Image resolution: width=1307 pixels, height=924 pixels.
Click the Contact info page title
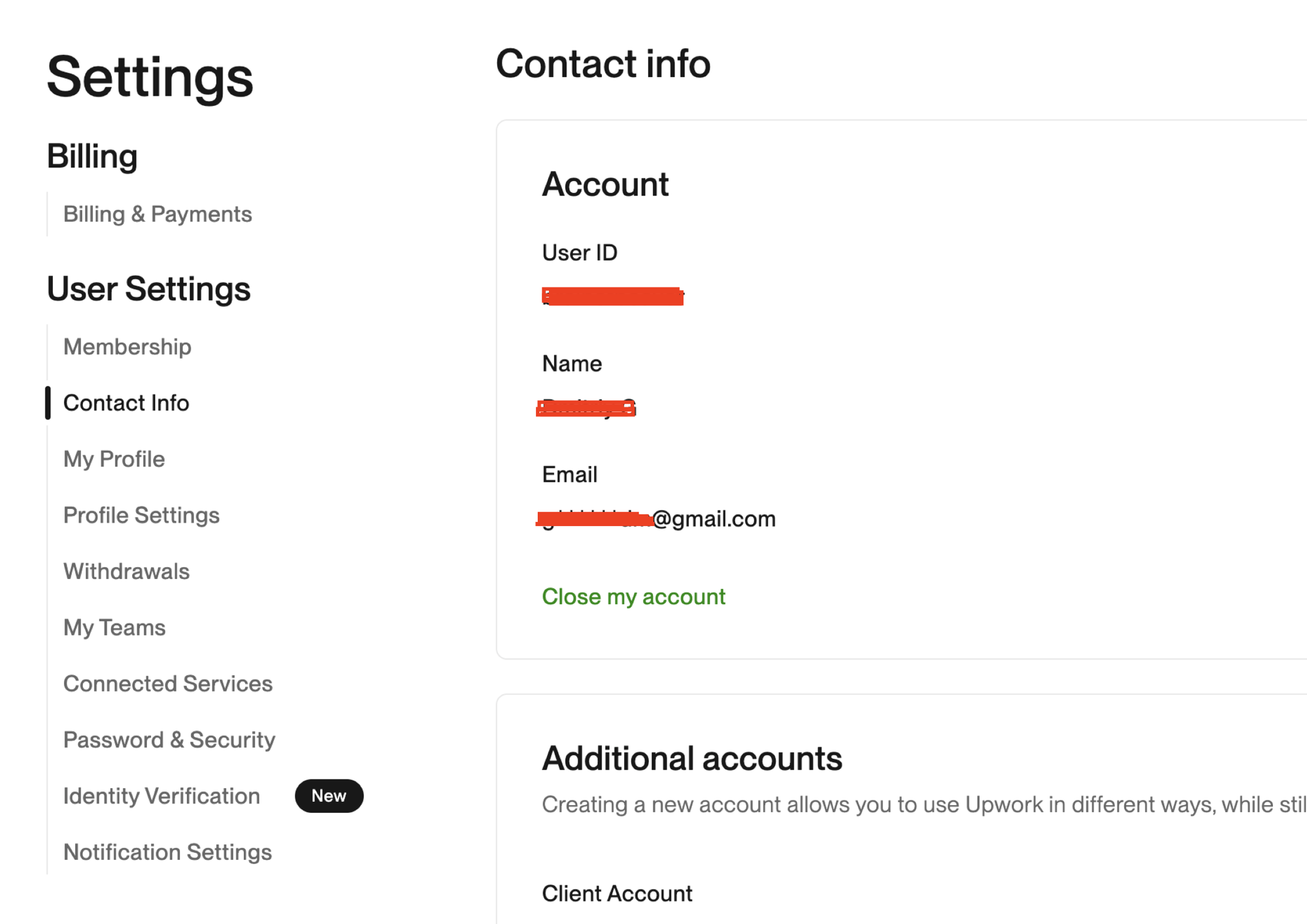coord(603,64)
